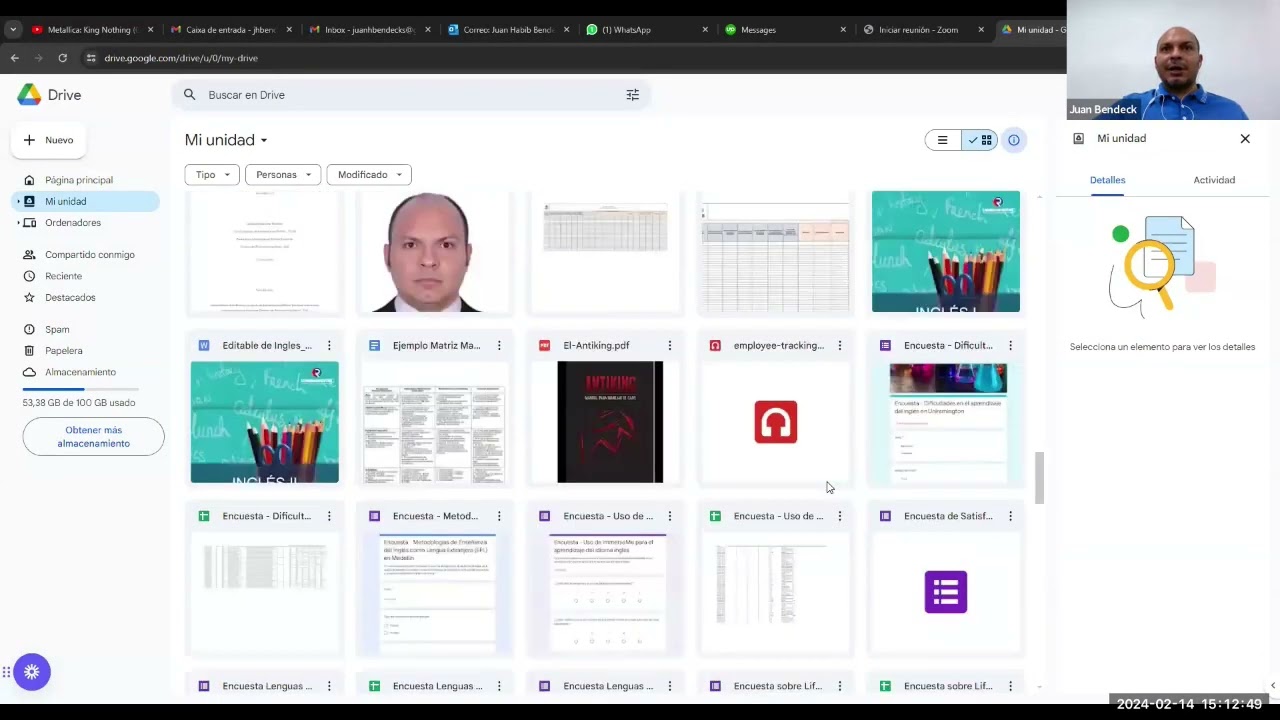Open more actions for Editable de Ingles

coord(329,346)
